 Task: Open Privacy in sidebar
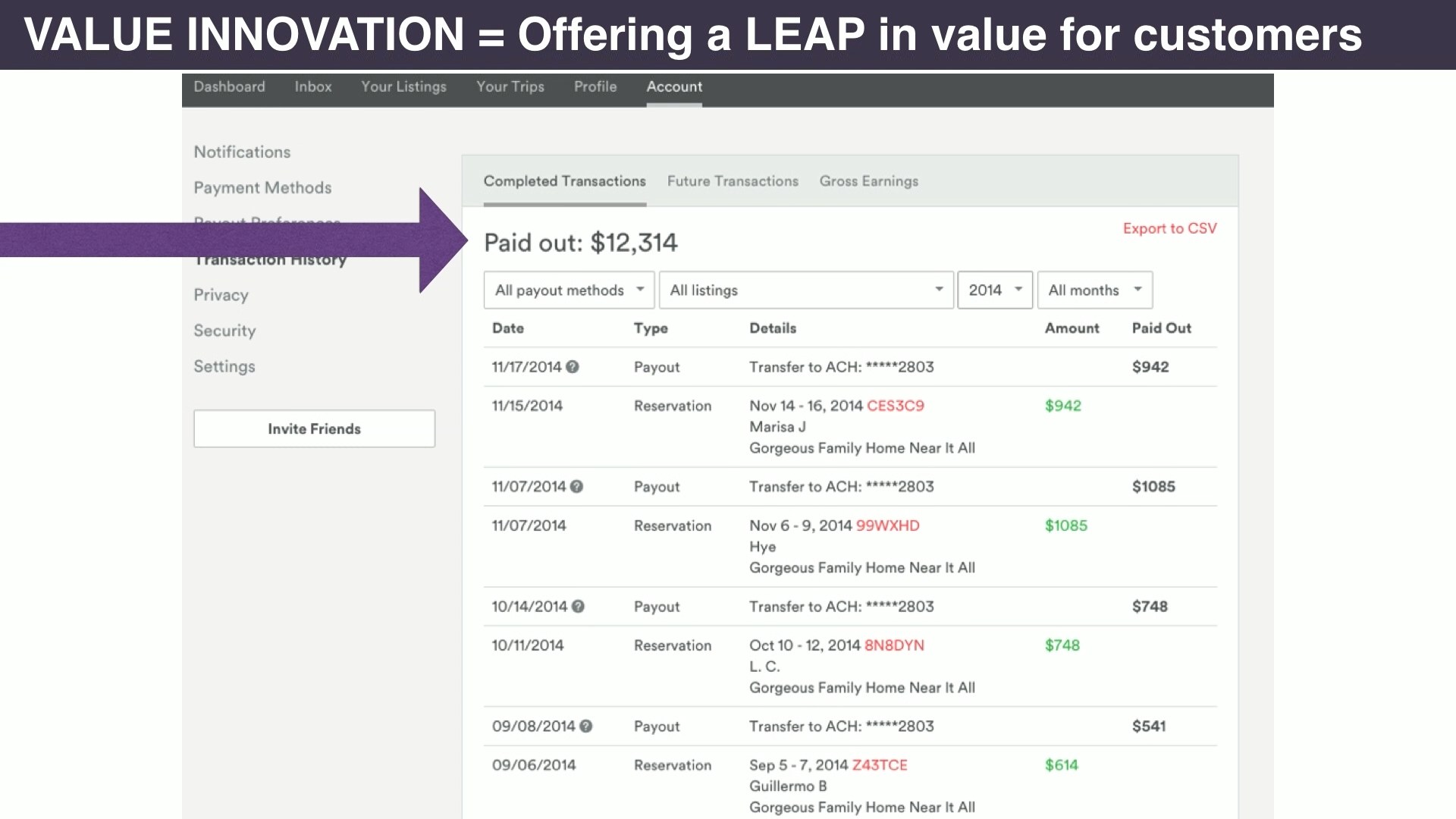[221, 296]
